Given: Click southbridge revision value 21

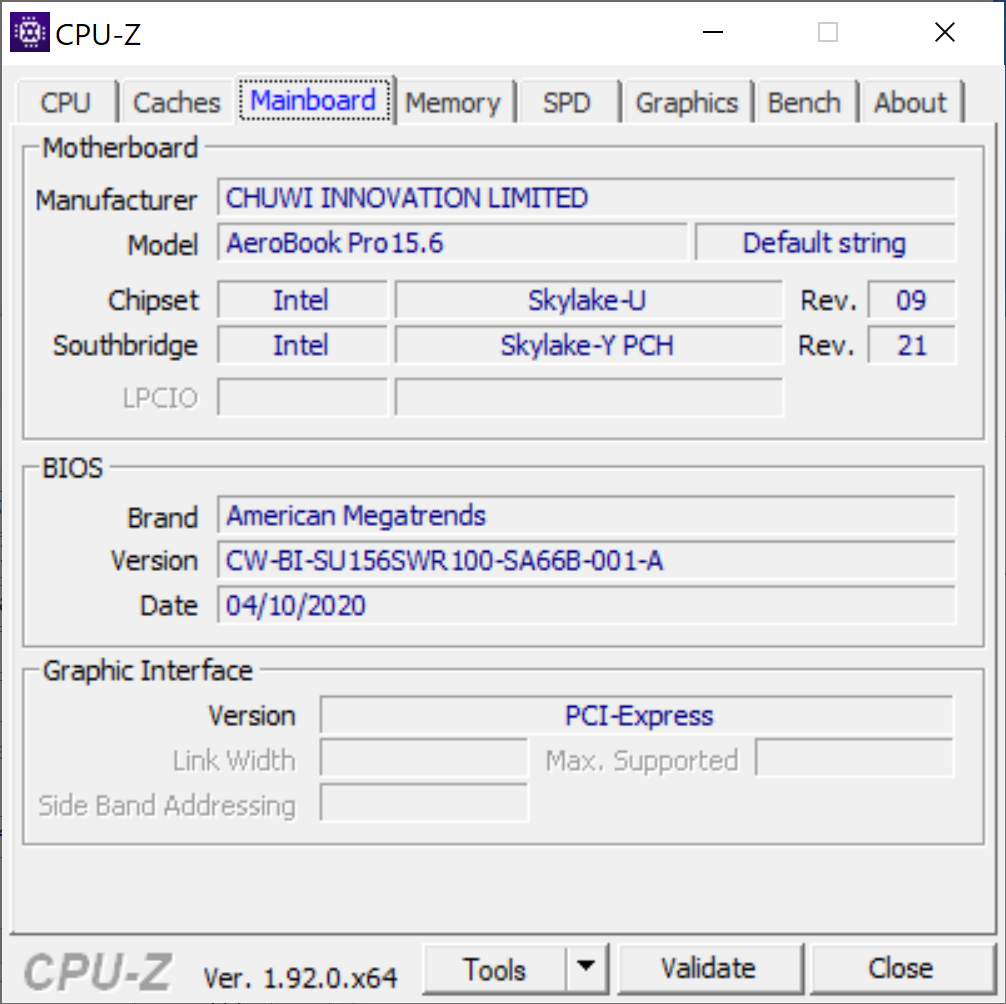Looking at the screenshot, I should coord(911,345).
